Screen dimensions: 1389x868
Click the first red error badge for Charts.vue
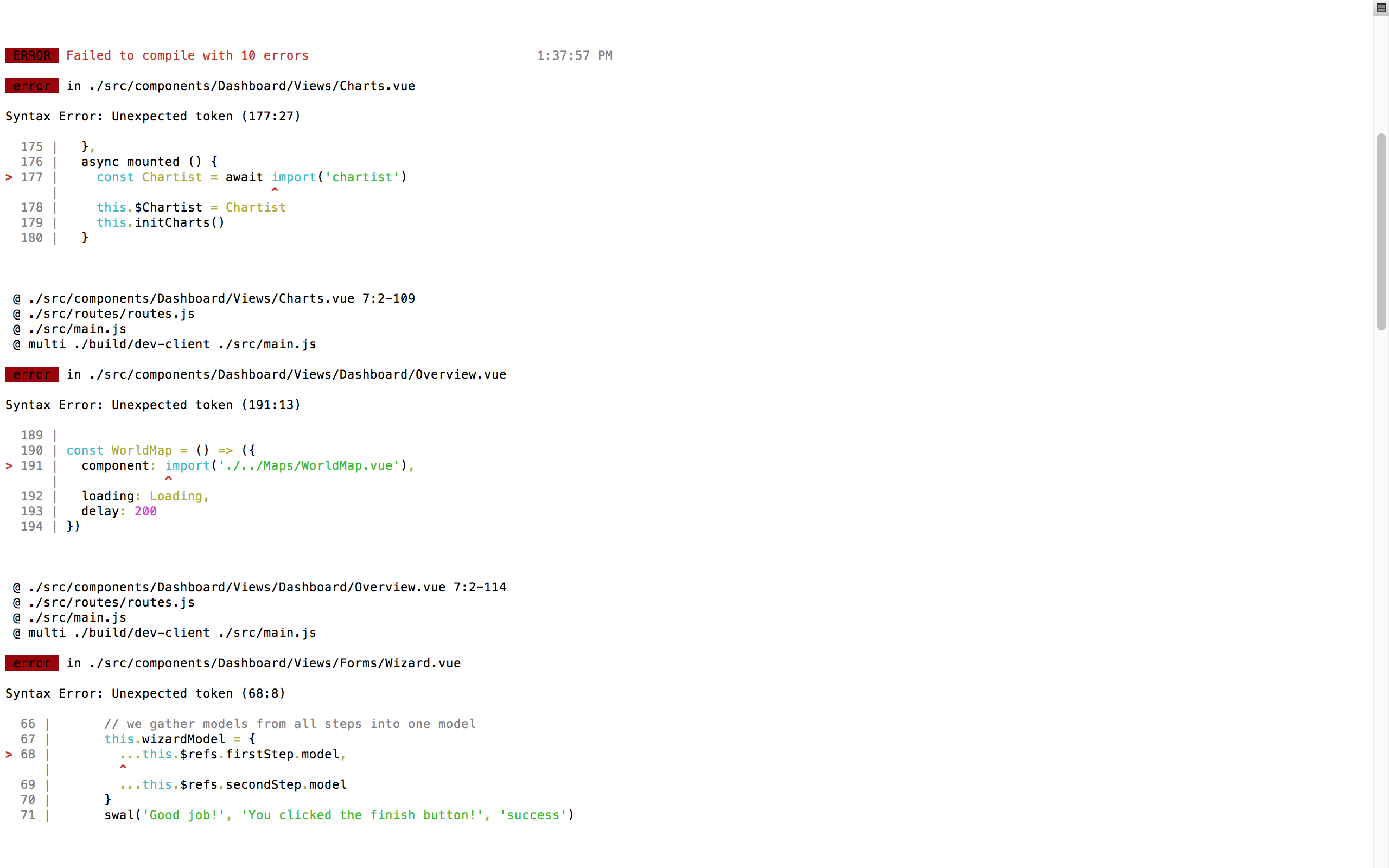pos(31,86)
